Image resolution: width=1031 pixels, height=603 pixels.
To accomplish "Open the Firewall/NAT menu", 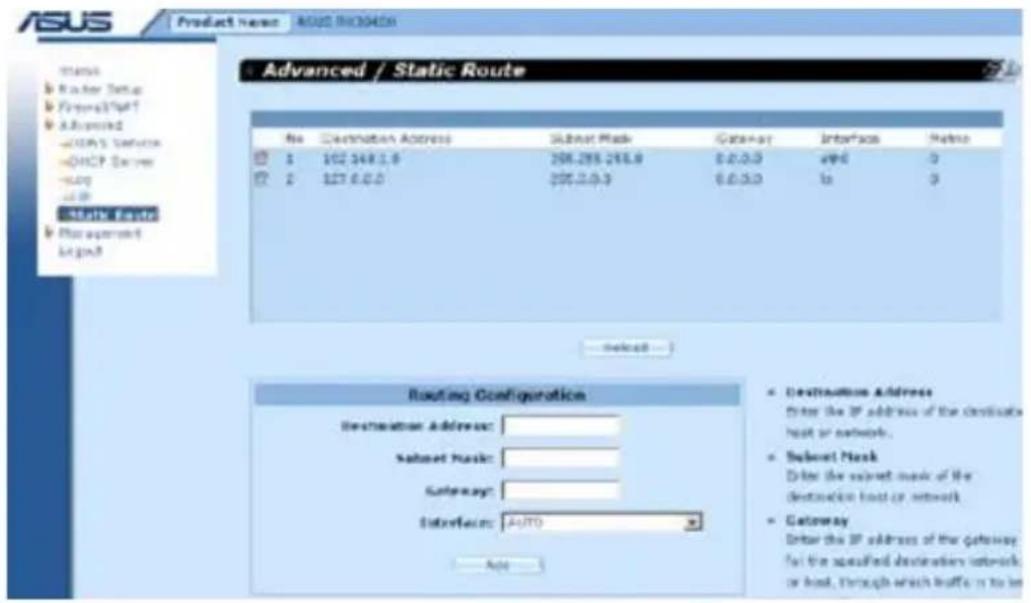I will coord(99,107).
